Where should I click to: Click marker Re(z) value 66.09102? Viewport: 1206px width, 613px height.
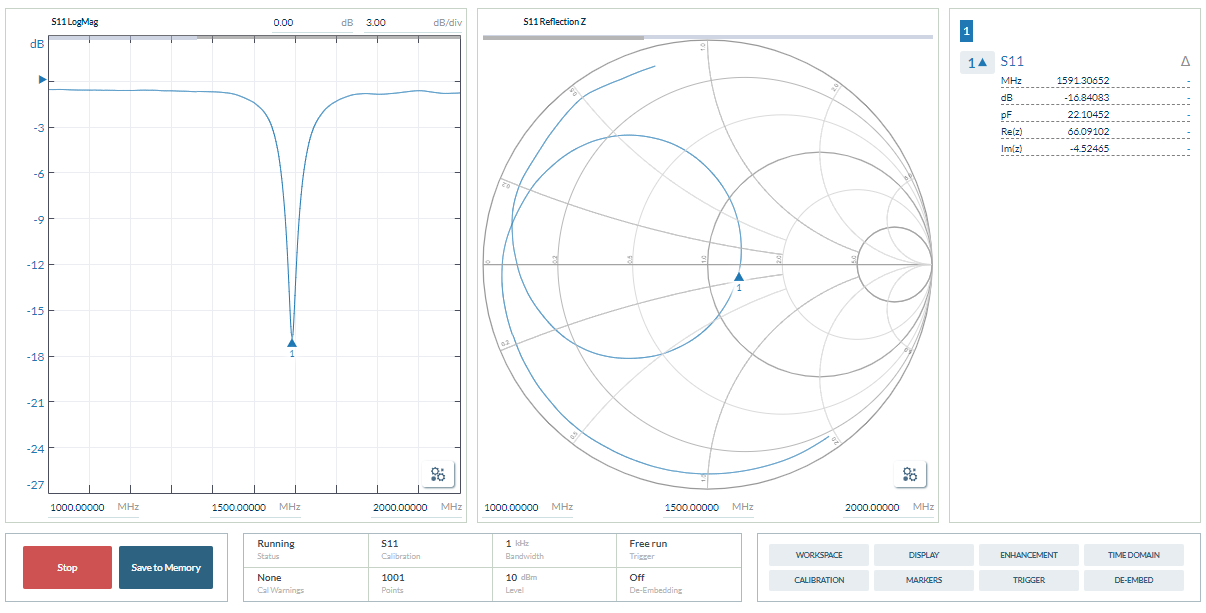pos(1088,132)
